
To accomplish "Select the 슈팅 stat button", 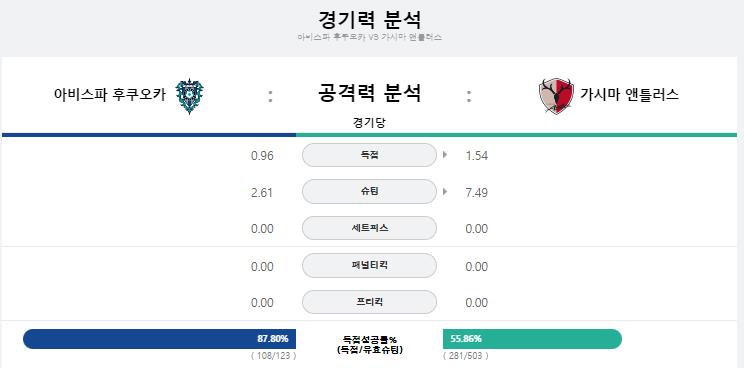I will [x=369, y=192].
